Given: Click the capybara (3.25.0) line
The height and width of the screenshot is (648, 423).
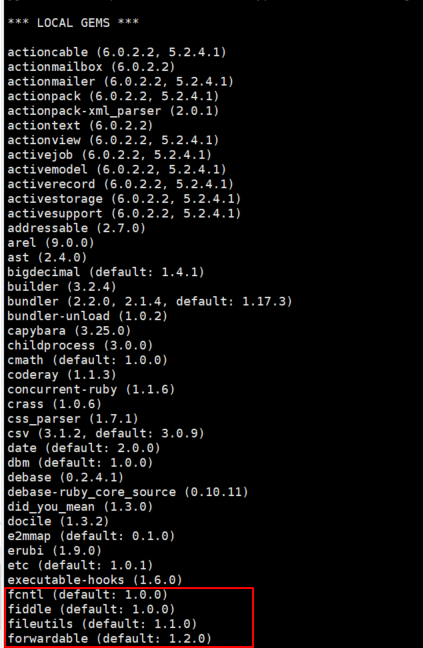Looking at the screenshot, I should tap(69, 331).
